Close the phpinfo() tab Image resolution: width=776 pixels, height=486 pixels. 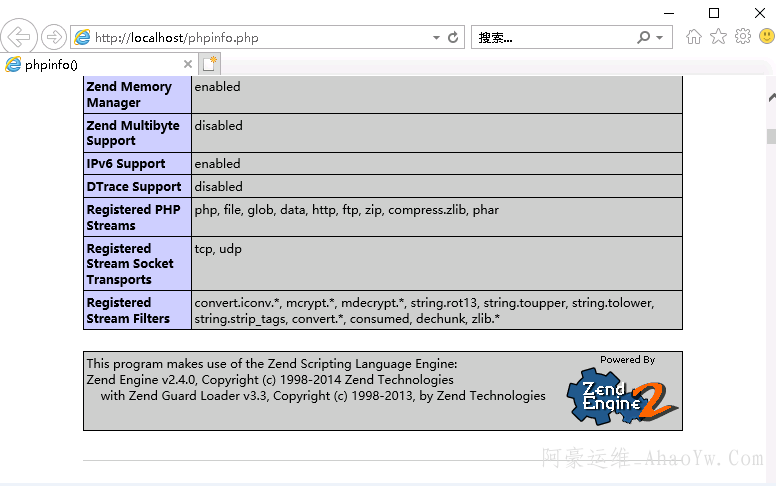tap(188, 64)
